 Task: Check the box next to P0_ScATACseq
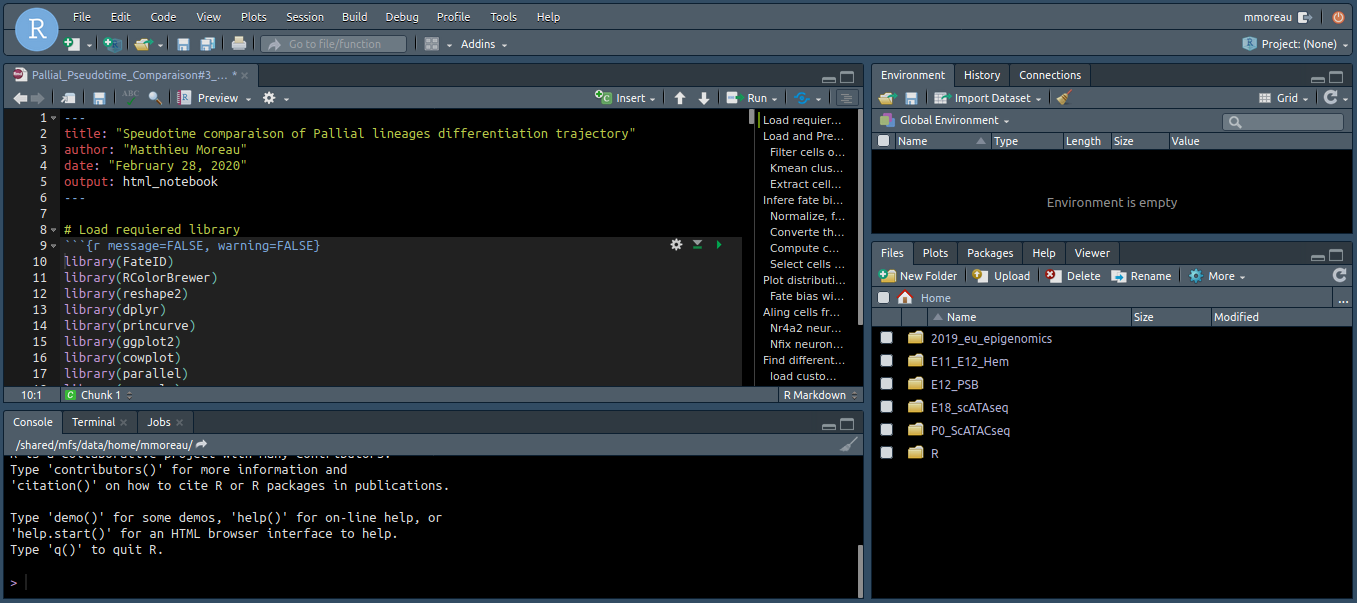coord(886,430)
